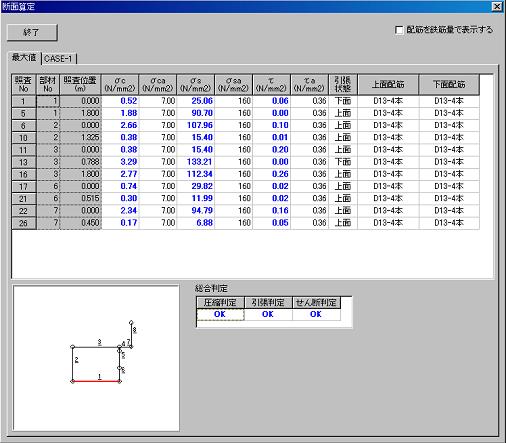506x443 pixels.
Task: Select row header for check No 1
Action: [x=23, y=101]
